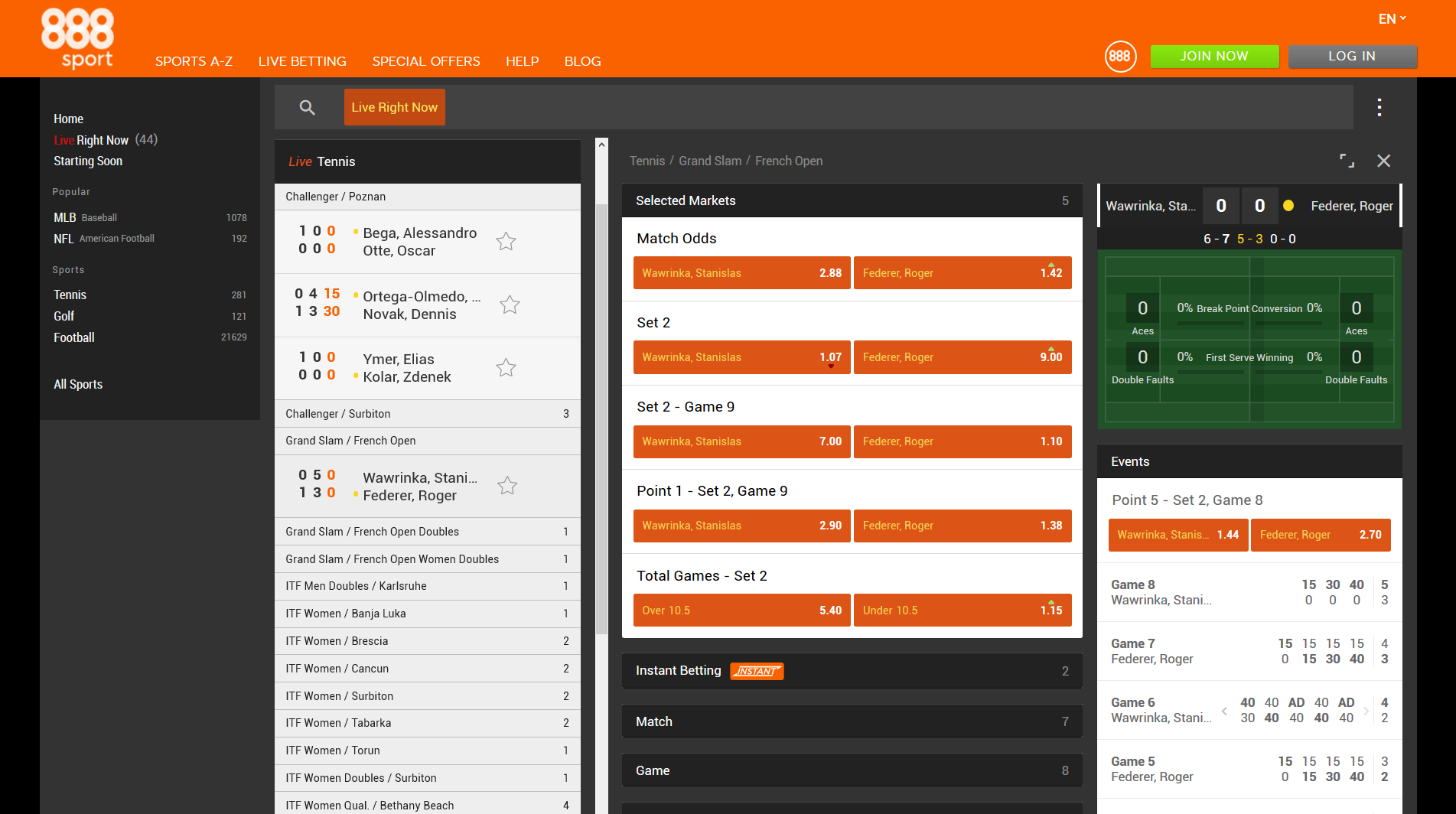Open Starting Soon sidebar link
1456x814 pixels.
tap(88, 161)
